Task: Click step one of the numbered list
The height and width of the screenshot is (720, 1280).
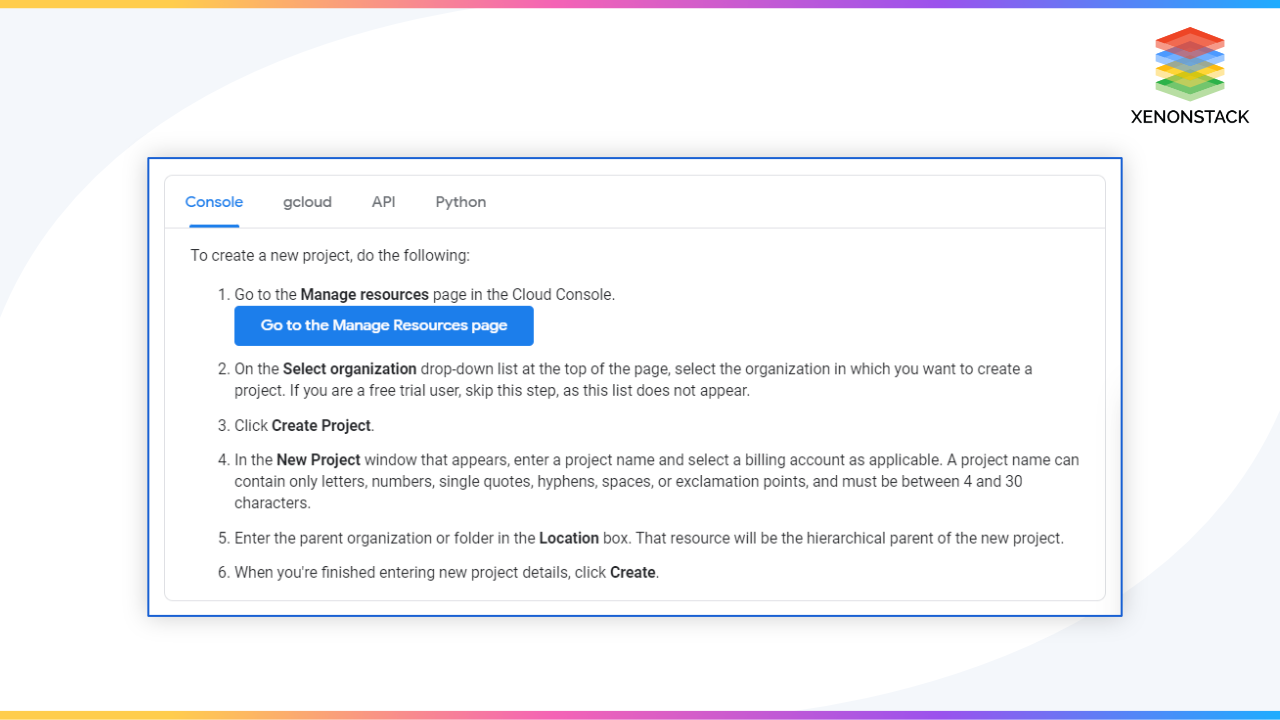Action: 424,294
